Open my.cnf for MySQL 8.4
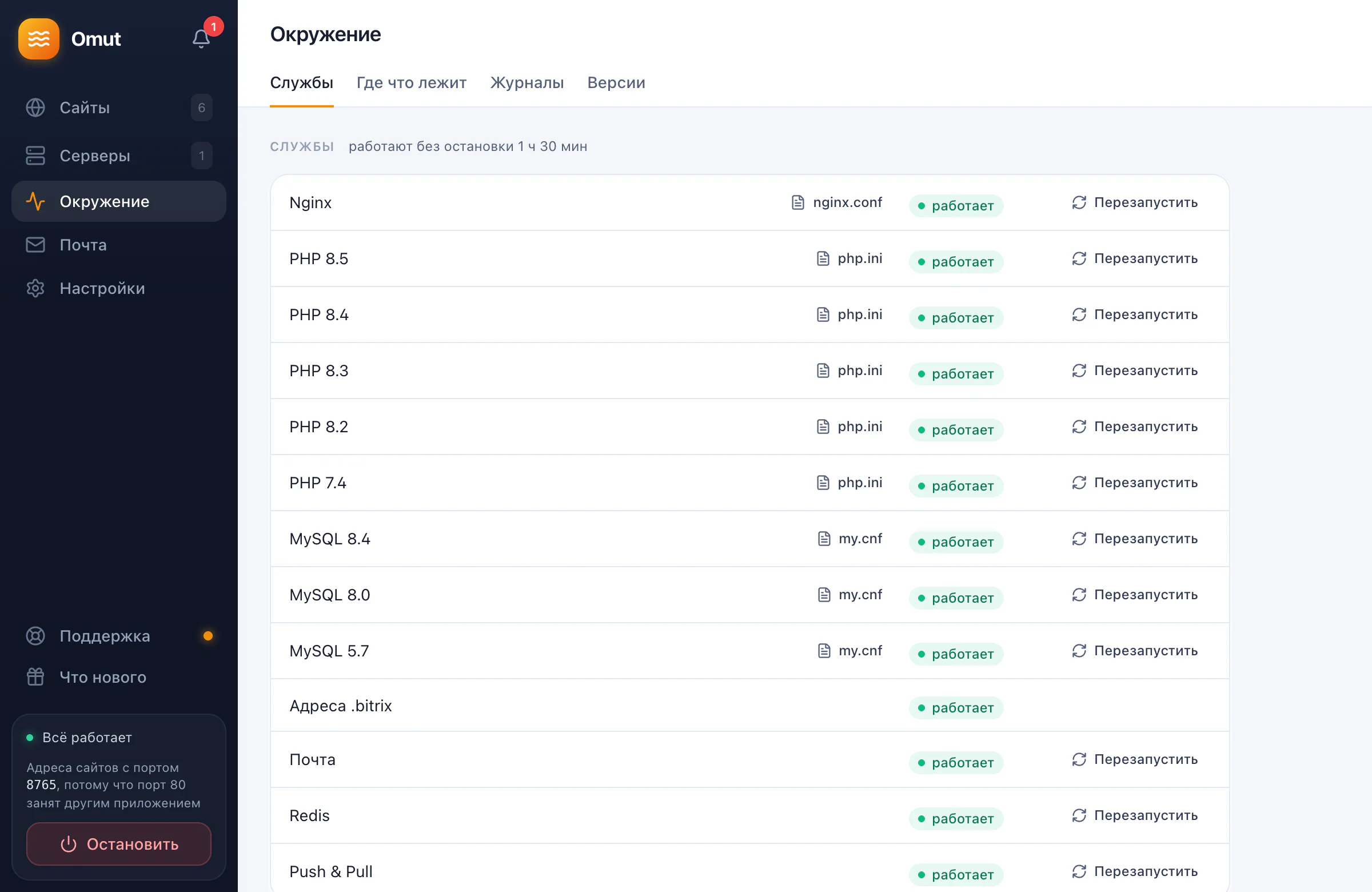The height and width of the screenshot is (892, 1372). pos(849,539)
